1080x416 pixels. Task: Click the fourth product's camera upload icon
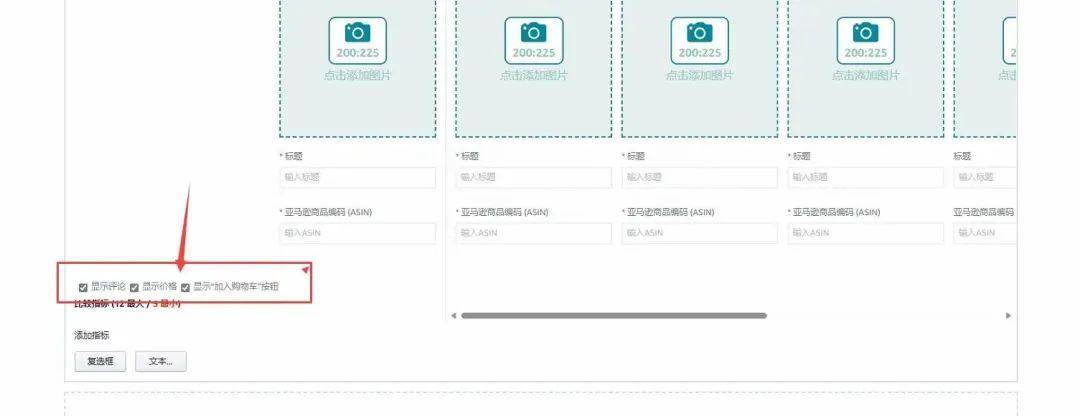(x=865, y=41)
